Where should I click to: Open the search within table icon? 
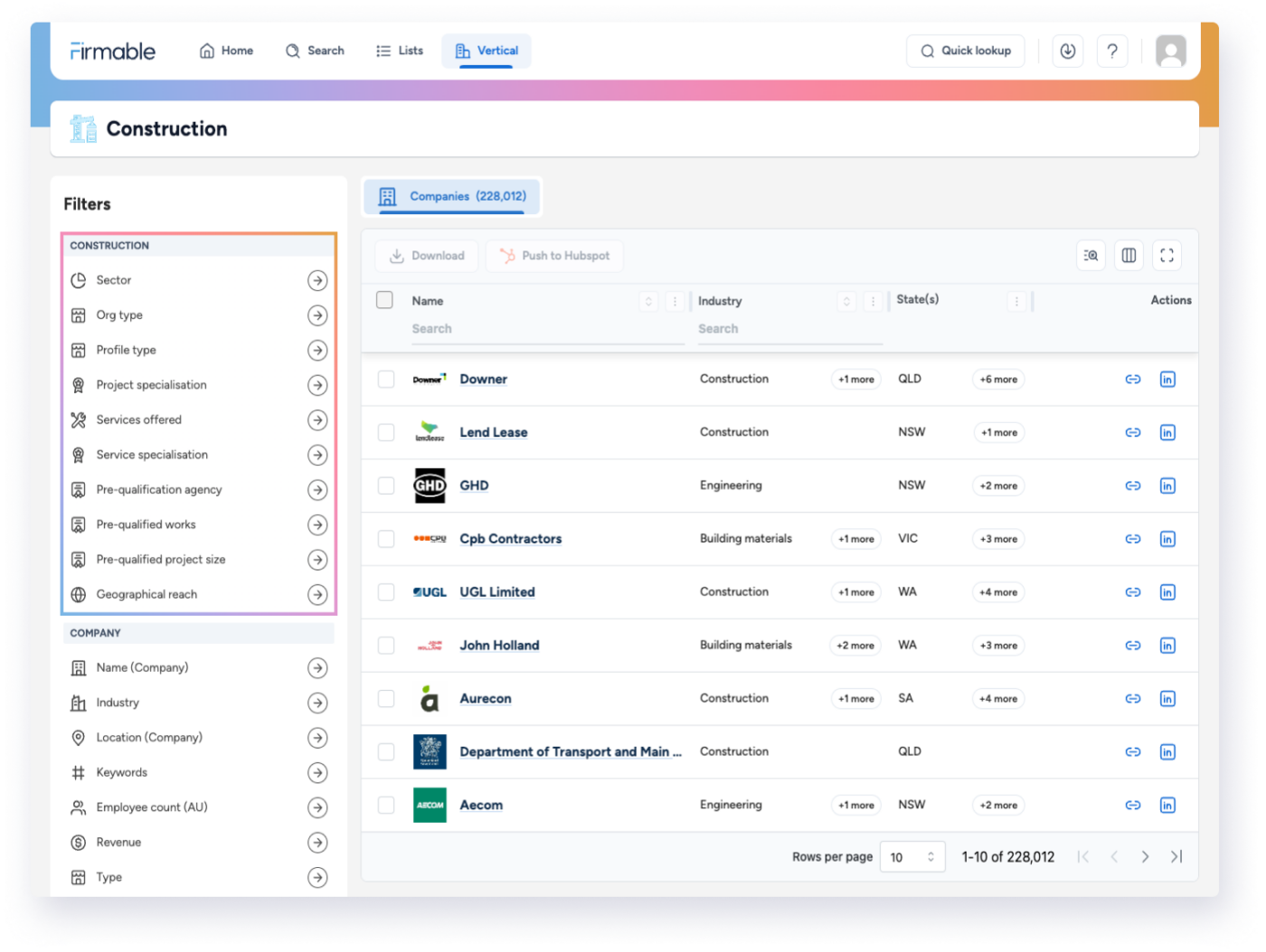pyautogui.click(x=1091, y=255)
